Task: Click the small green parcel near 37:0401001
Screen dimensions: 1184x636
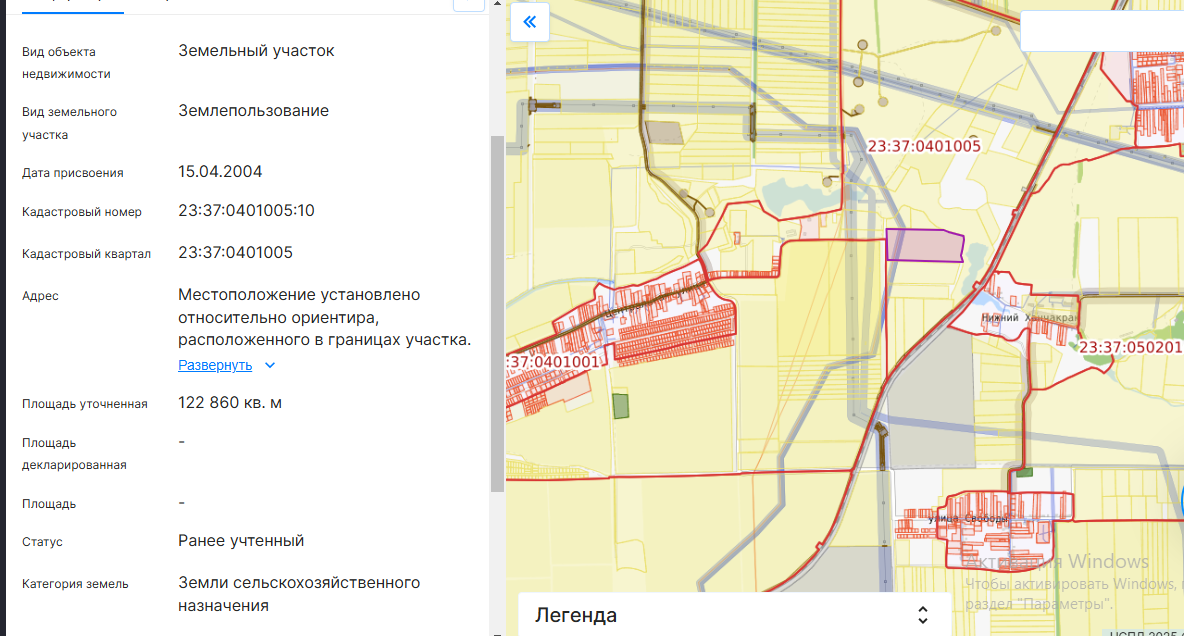Action: pyautogui.click(x=621, y=406)
